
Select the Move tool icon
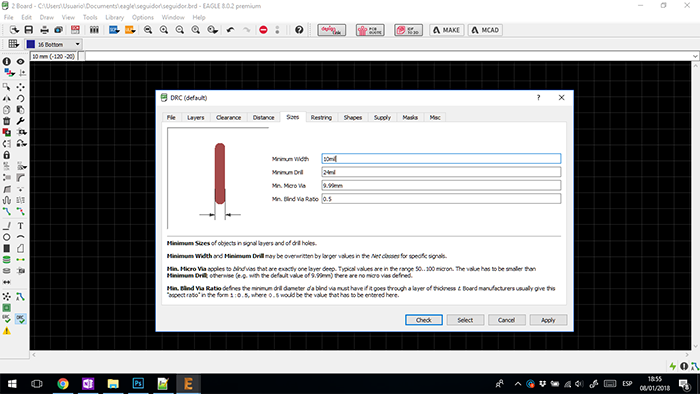point(21,87)
